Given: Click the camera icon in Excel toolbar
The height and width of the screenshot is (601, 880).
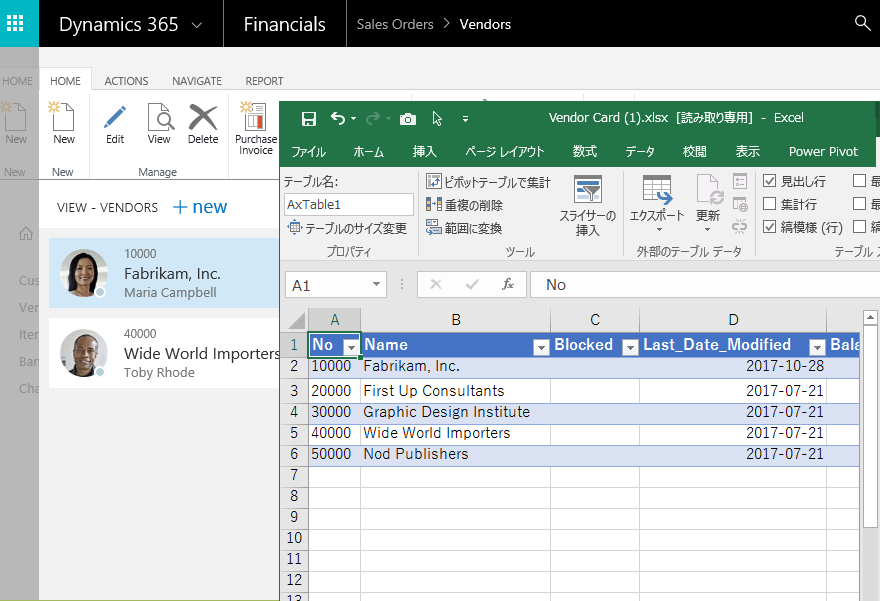Looking at the screenshot, I should coord(408,119).
